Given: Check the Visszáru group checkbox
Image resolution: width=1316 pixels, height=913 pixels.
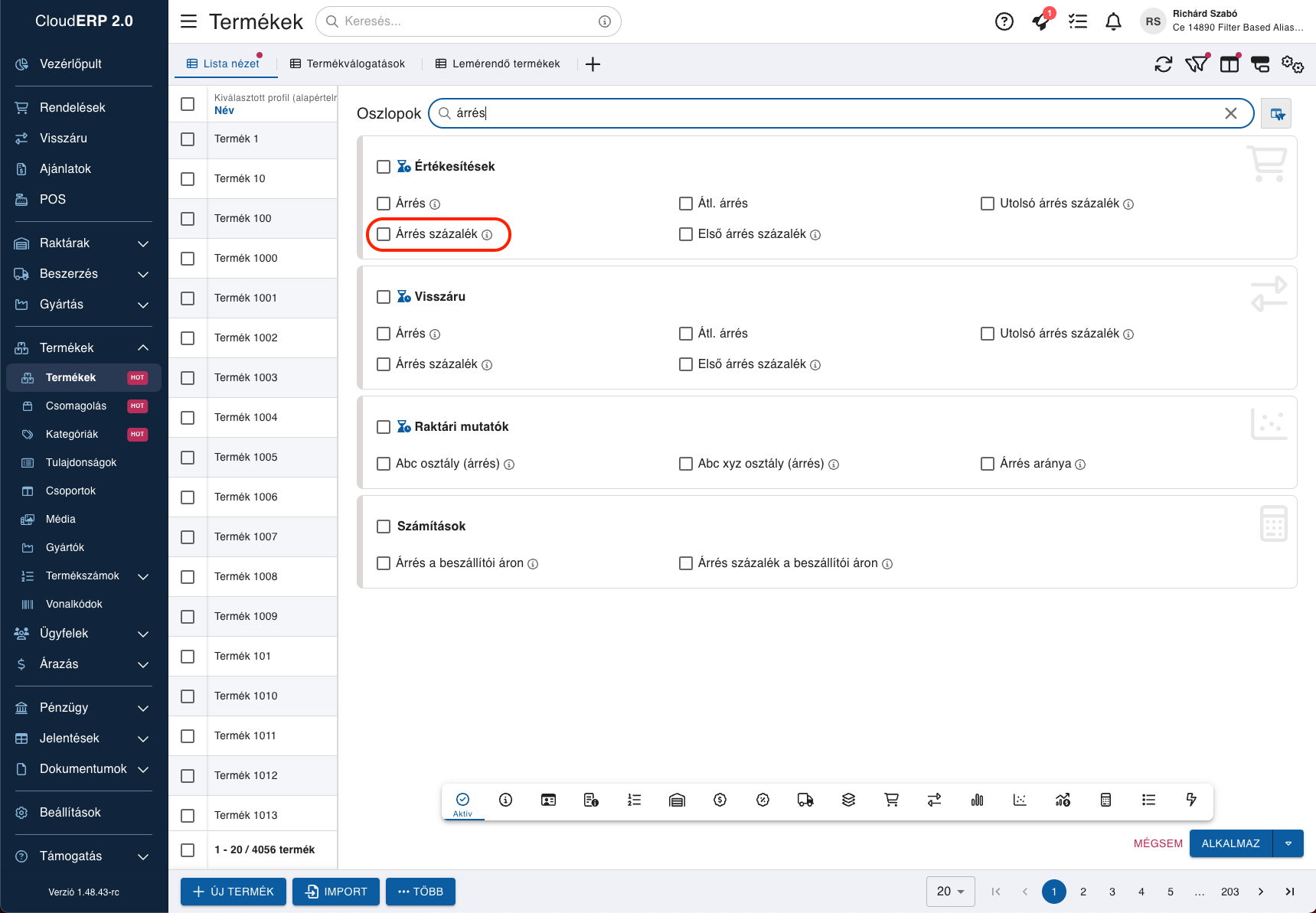Looking at the screenshot, I should point(384,297).
